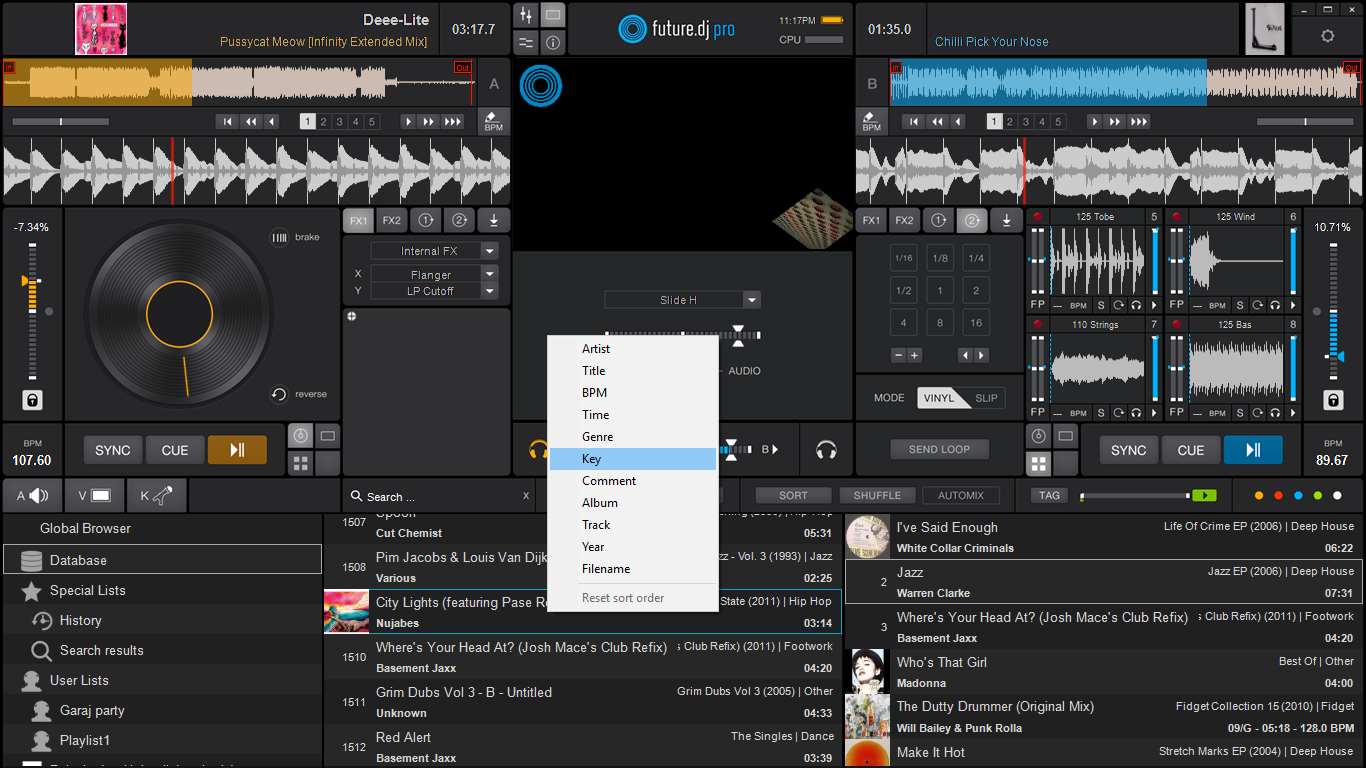Adjust deck A pitch slider

point(32,310)
